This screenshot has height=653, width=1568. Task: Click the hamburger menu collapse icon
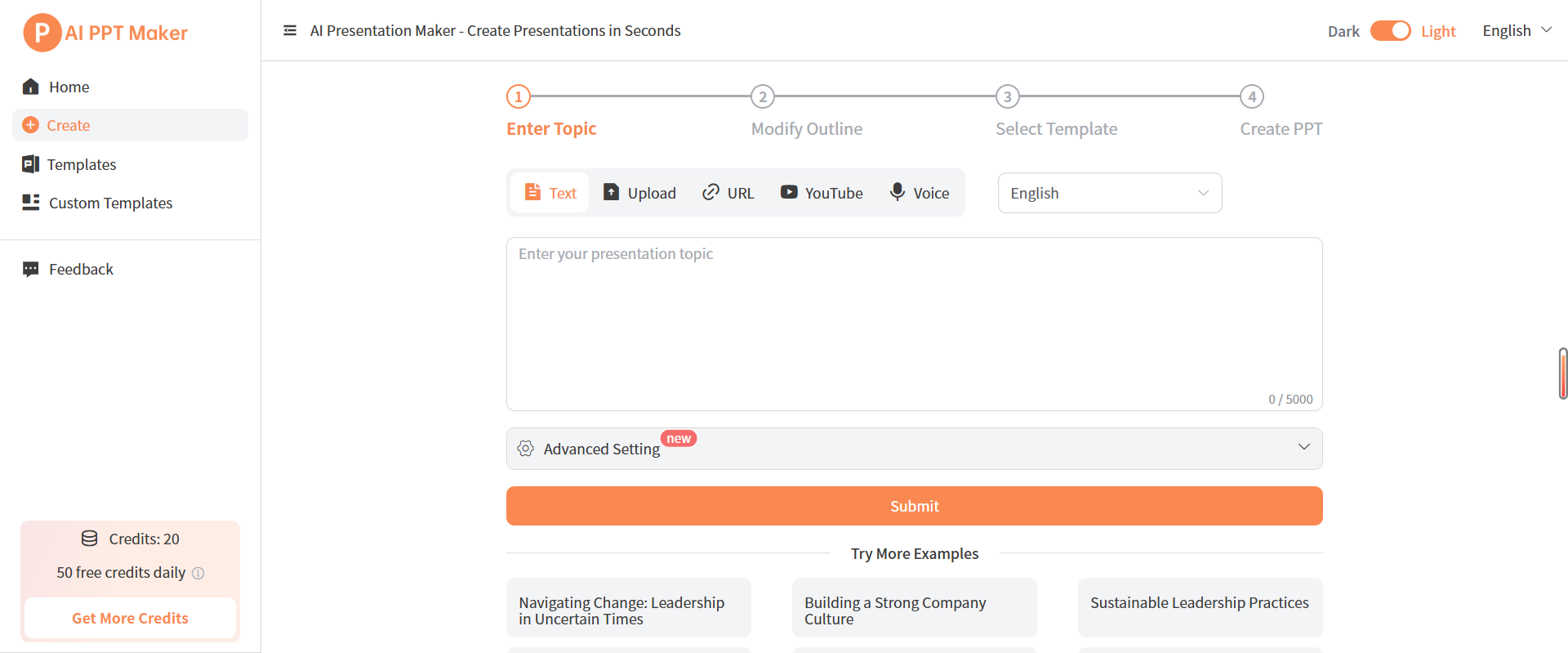(x=290, y=31)
